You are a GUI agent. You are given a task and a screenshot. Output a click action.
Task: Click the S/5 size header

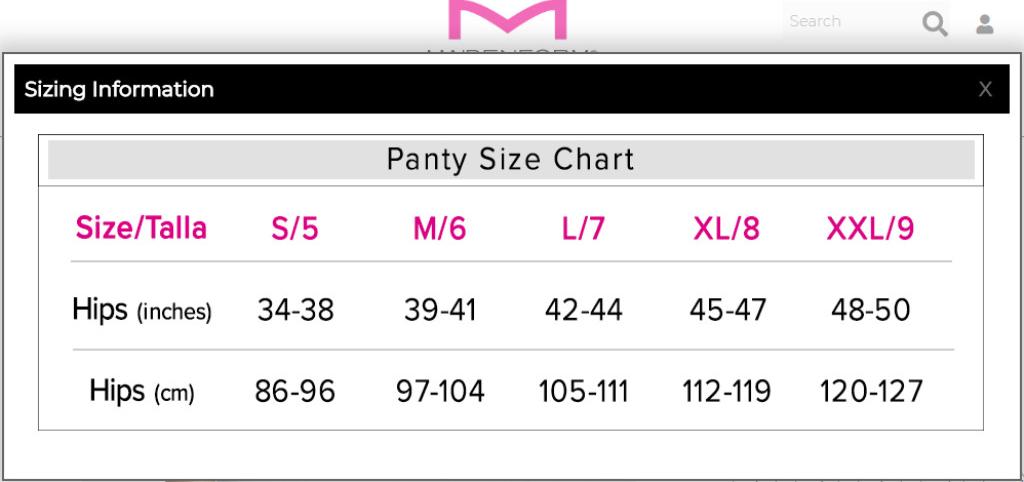(x=294, y=229)
